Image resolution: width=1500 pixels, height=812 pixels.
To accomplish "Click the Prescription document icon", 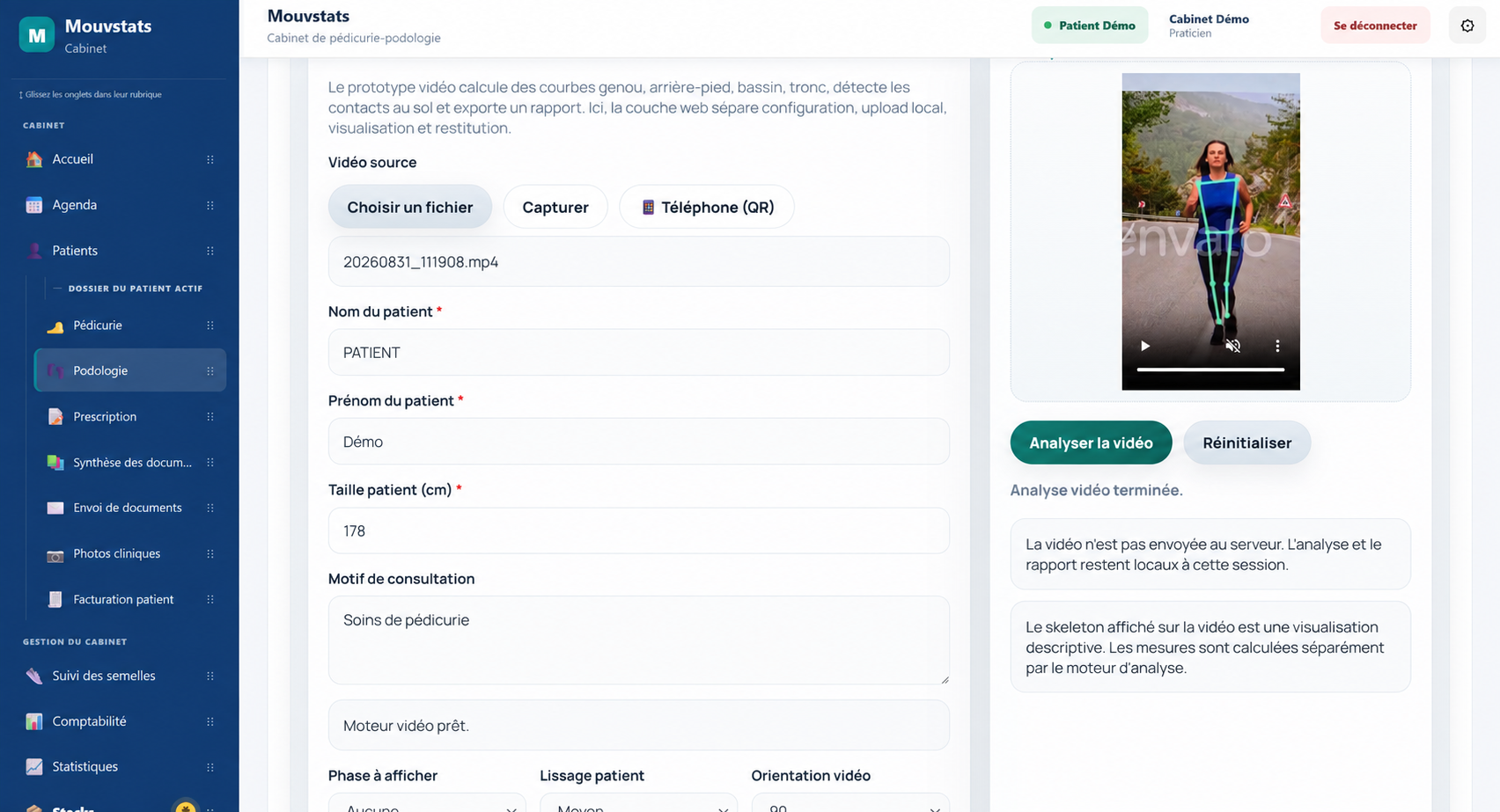I will [x=55, y=417].
